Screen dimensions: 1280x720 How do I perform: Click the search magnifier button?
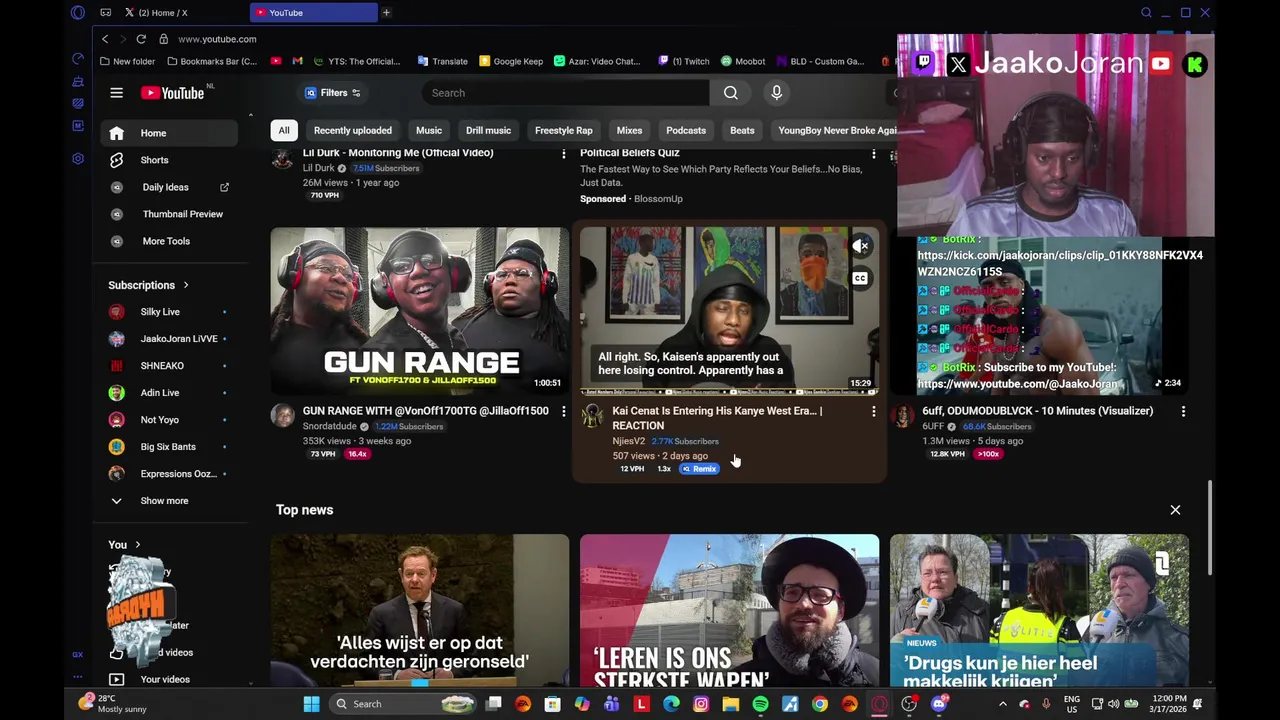coord(730,93)
